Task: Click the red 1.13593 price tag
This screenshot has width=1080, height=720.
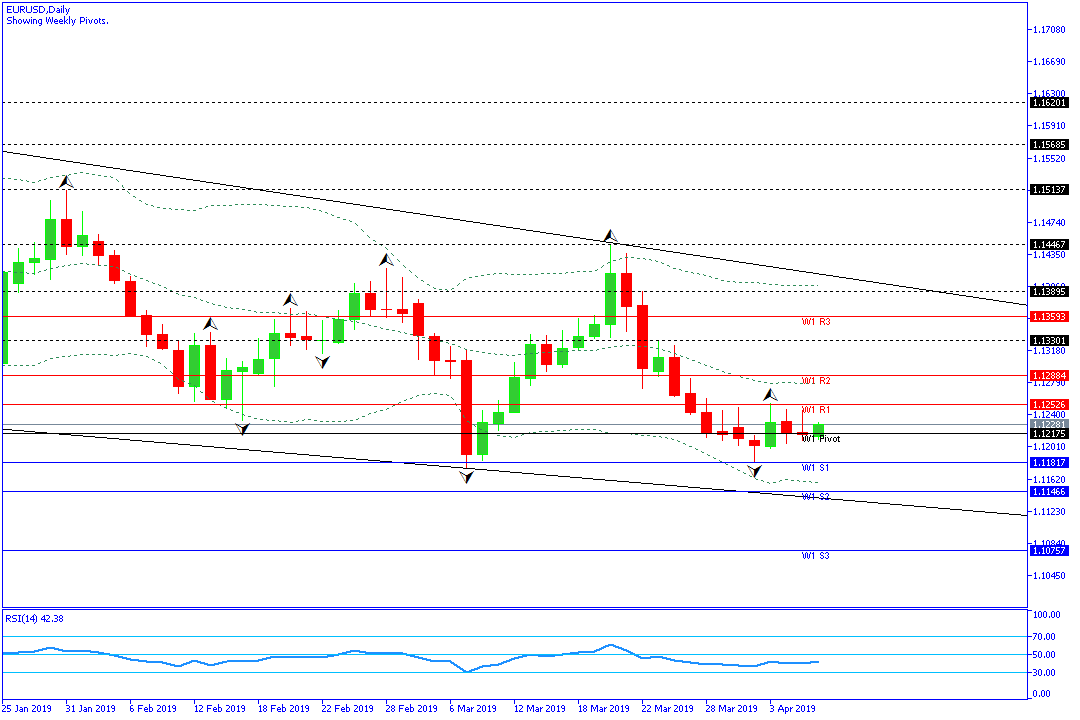Action: [x=1049, y=316]
